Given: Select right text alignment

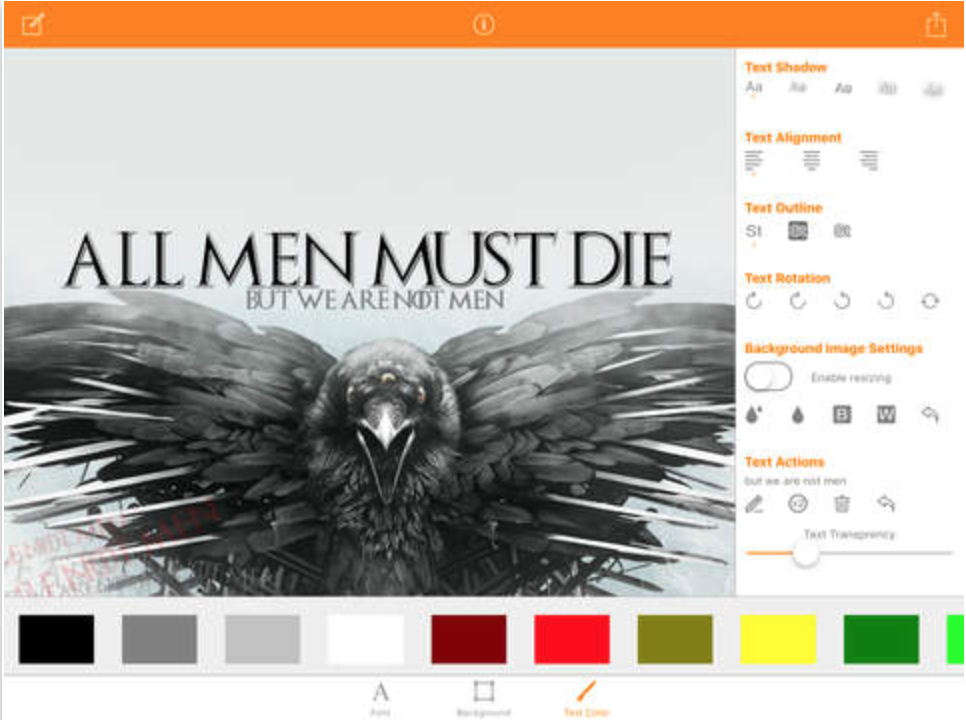Looking at the screenshot, I should tap(869, 160).
